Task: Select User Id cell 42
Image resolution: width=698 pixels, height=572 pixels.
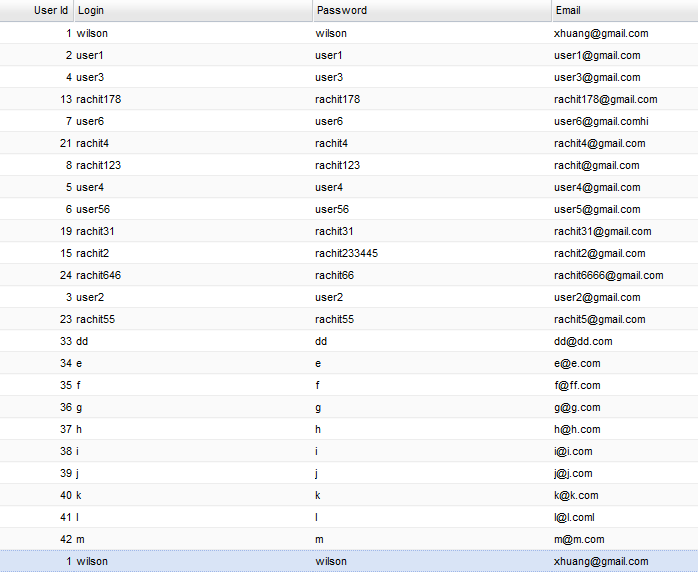Action: (66, 539)
